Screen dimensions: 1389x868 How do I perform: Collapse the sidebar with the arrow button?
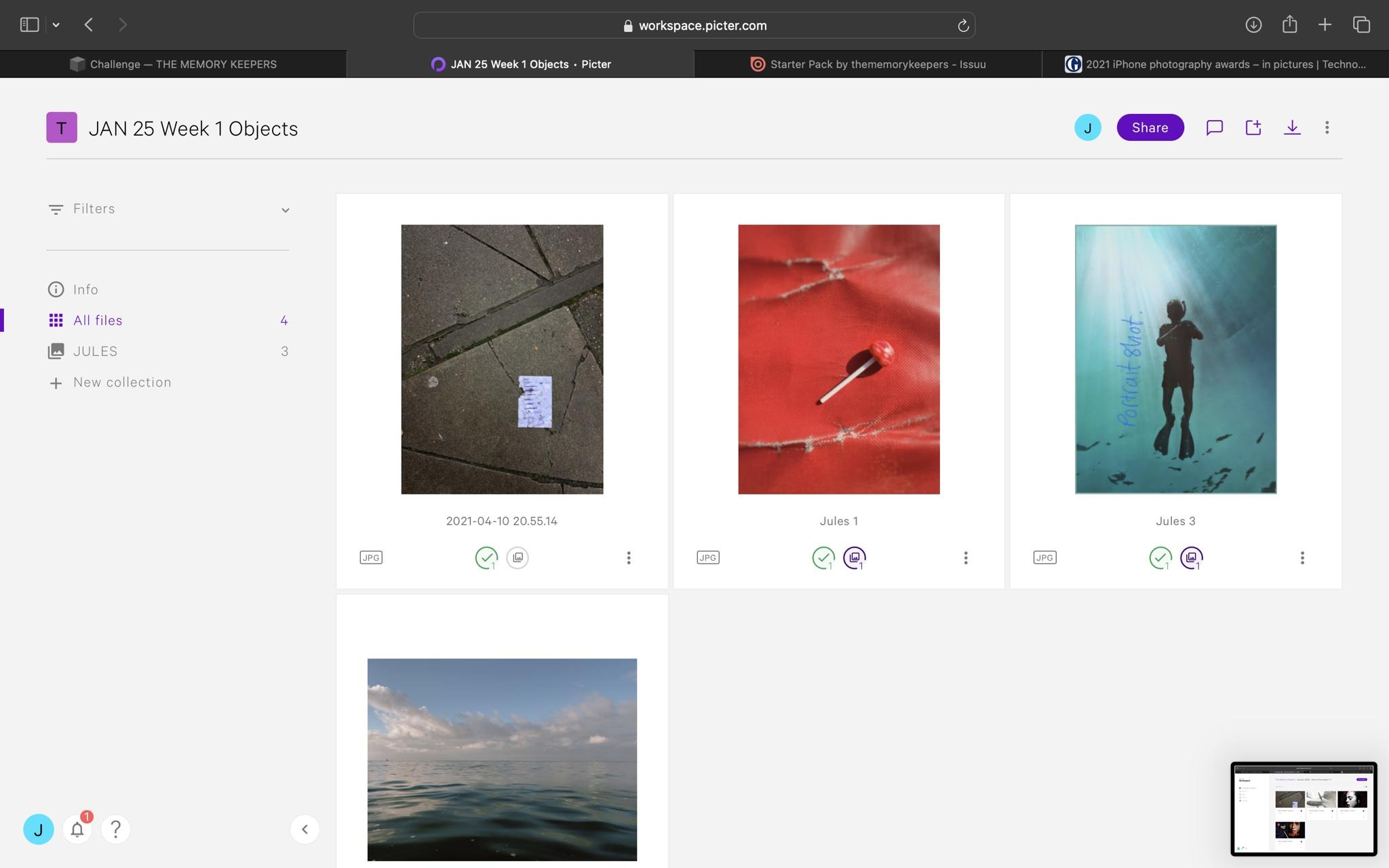tap(305, 829)
